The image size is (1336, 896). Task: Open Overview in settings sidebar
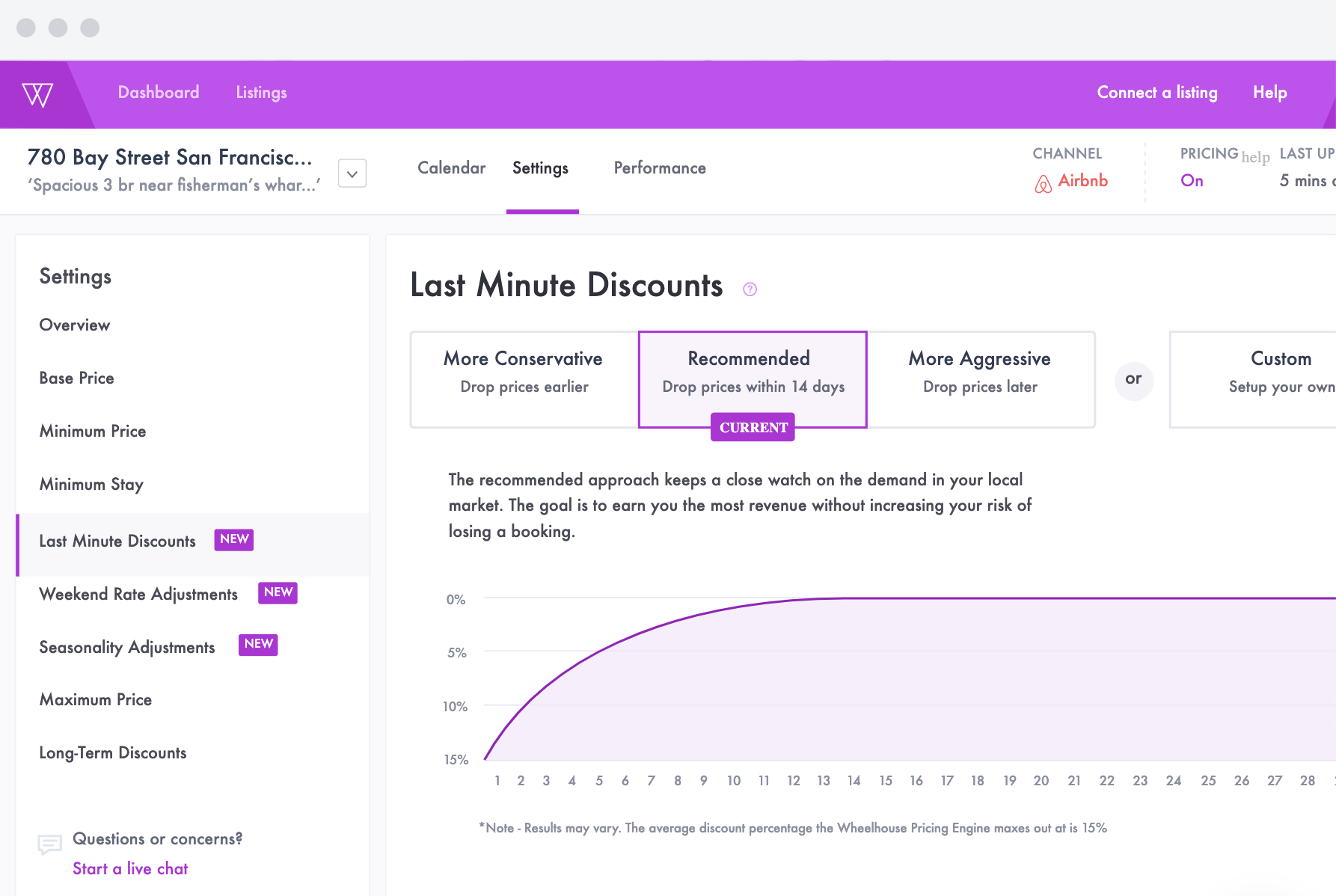[x=75, y=325]
